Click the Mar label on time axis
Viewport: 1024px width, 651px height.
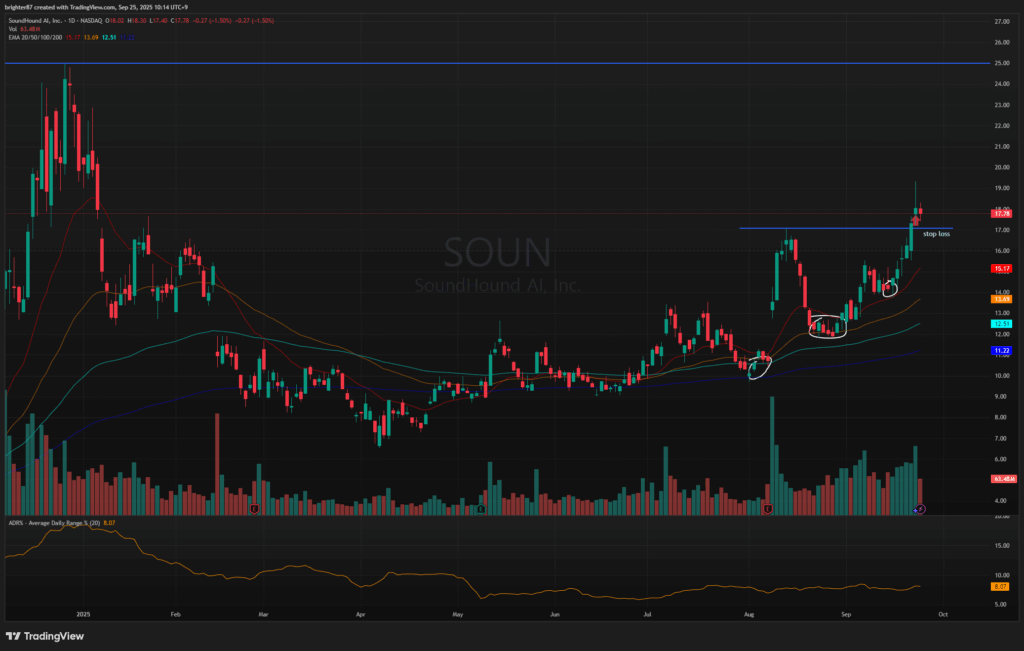pos(263,614)
